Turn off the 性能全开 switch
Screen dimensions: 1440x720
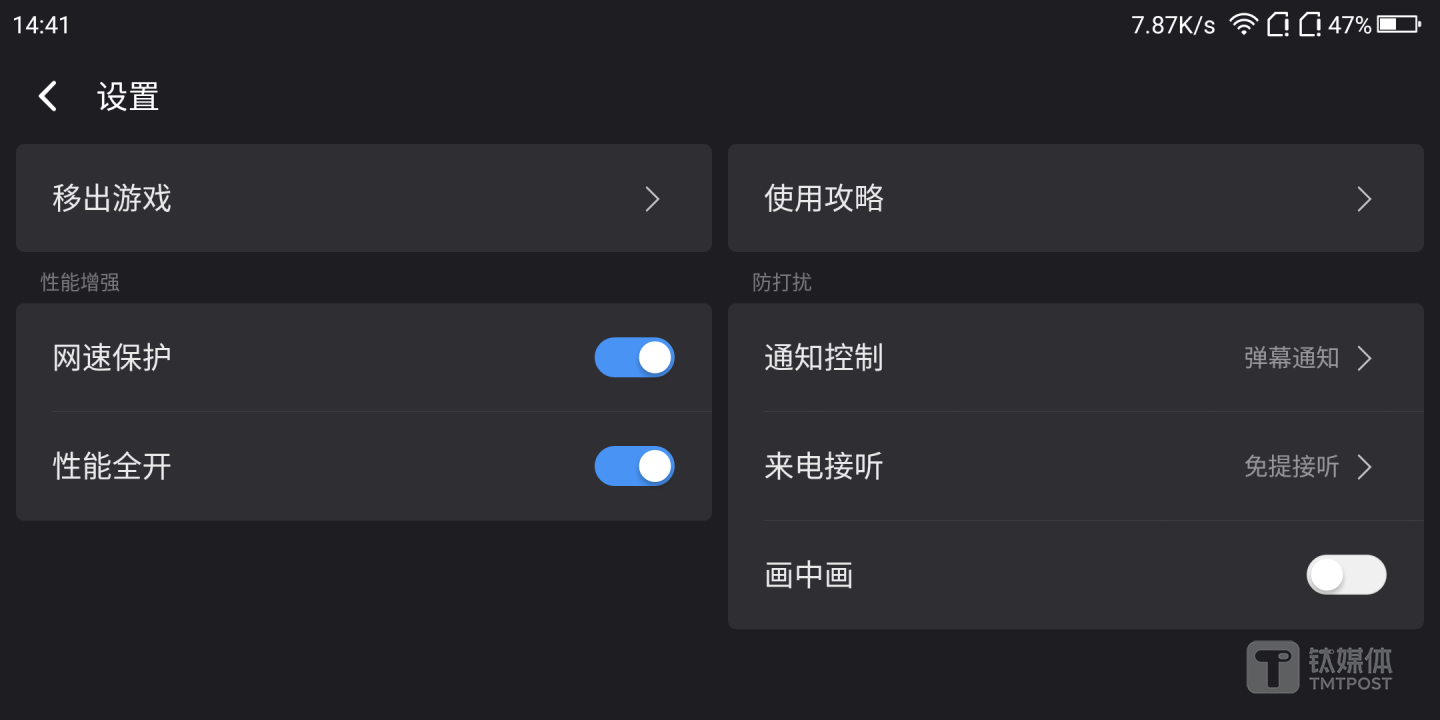(x=635, y=466)
